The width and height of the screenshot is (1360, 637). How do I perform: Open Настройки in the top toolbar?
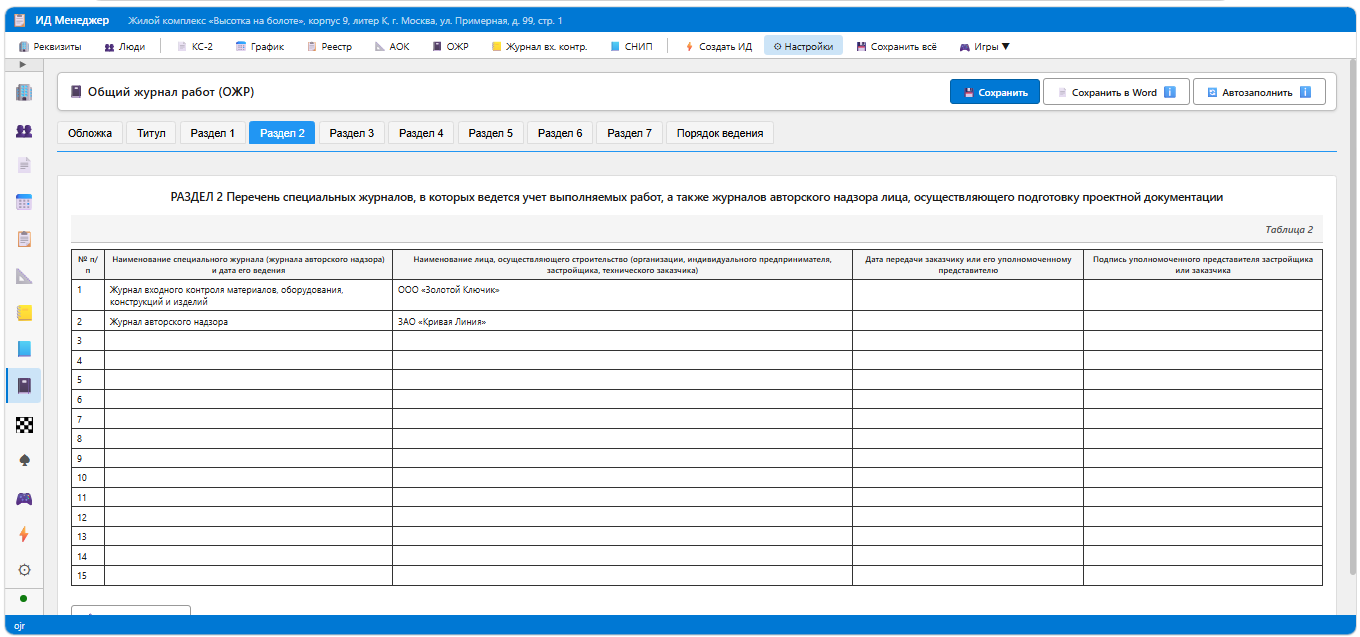[x=803, y=46]
